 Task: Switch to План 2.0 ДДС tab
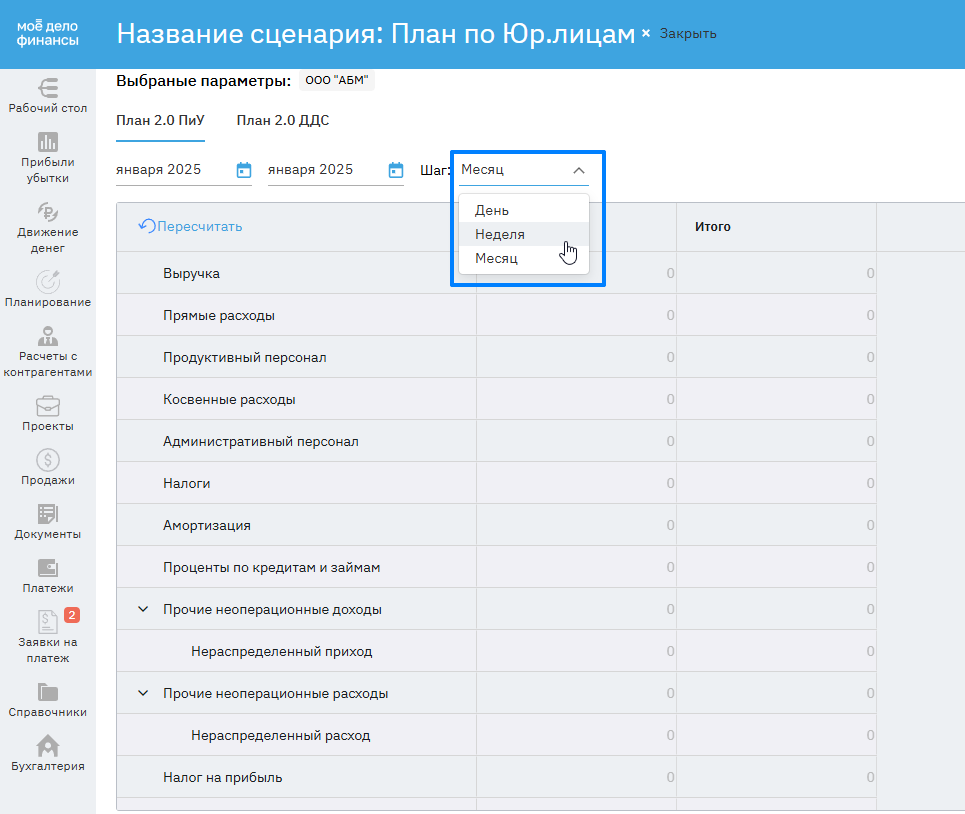[x=282, y=121]
